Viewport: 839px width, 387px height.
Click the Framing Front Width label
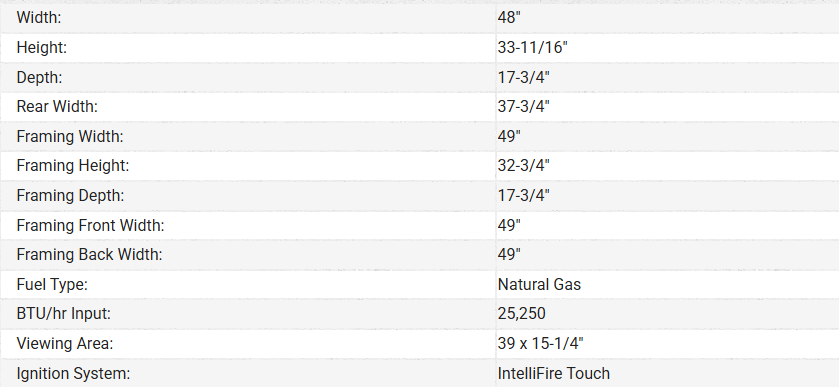[90, 225]
